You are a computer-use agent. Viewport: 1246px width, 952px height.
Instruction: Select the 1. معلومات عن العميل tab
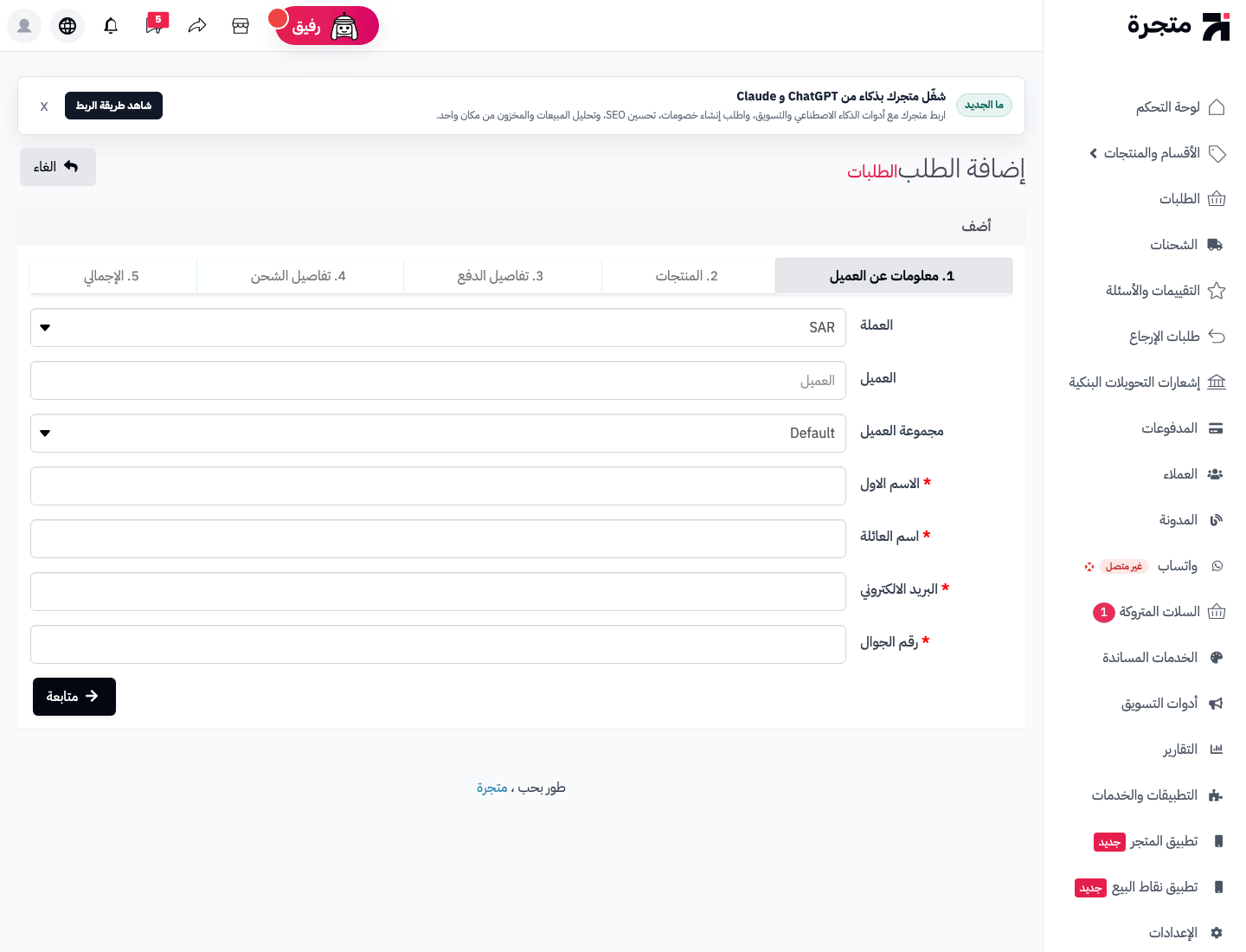(893, 276)
